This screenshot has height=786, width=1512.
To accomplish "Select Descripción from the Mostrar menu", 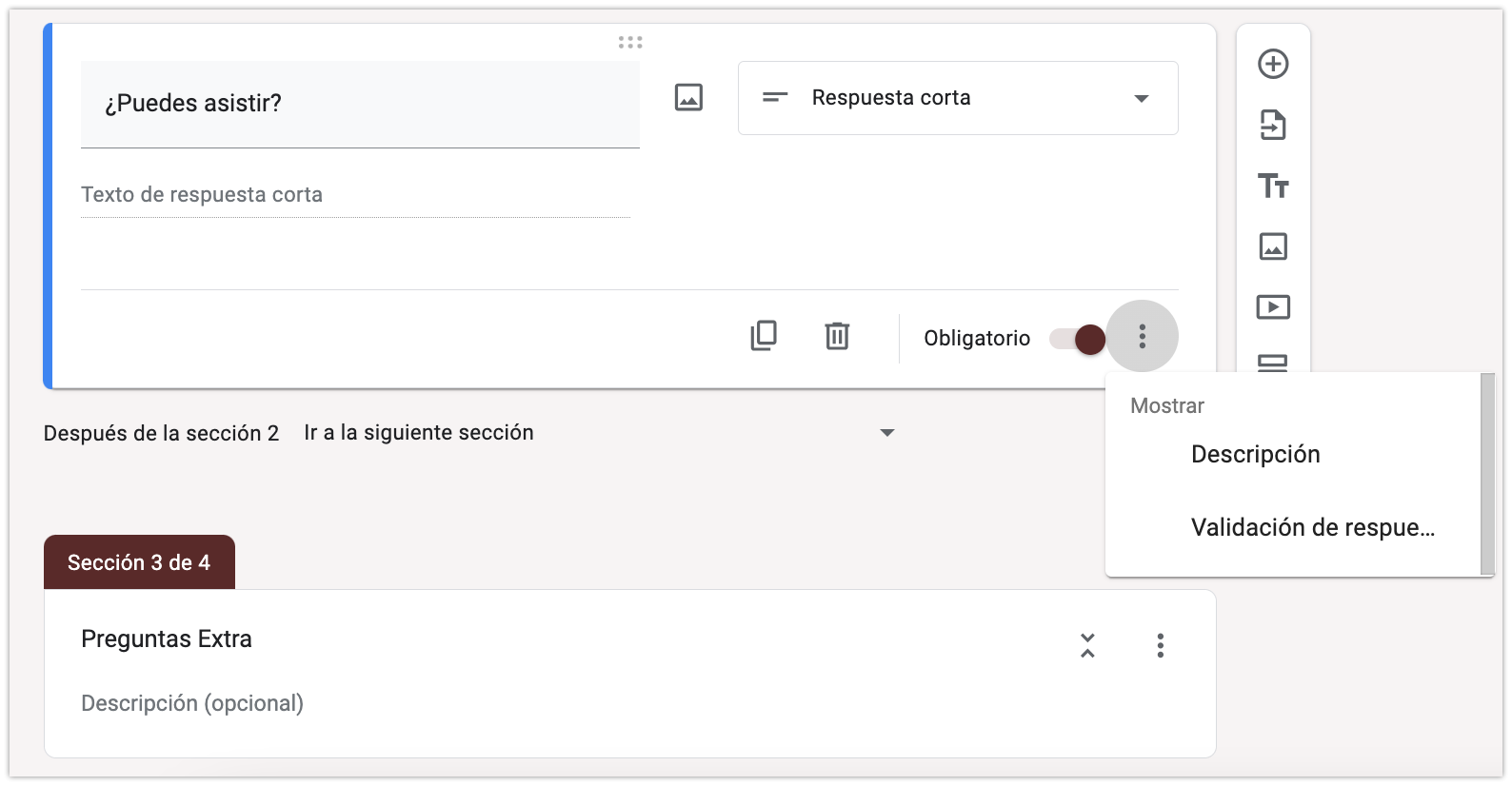I will pos(1255,454).
